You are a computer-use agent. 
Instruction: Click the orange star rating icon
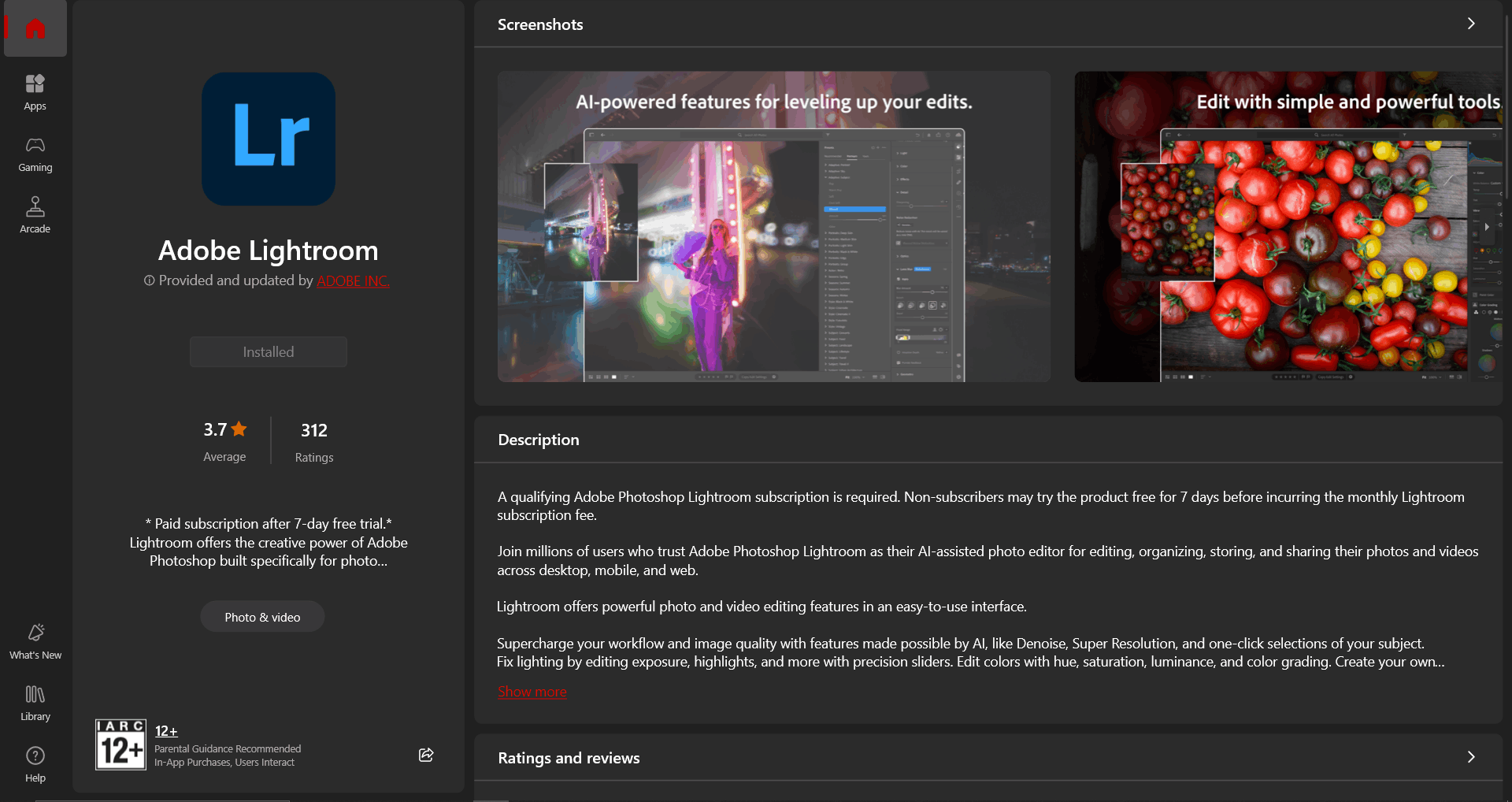pyautogui.click(x=239, y=429)
